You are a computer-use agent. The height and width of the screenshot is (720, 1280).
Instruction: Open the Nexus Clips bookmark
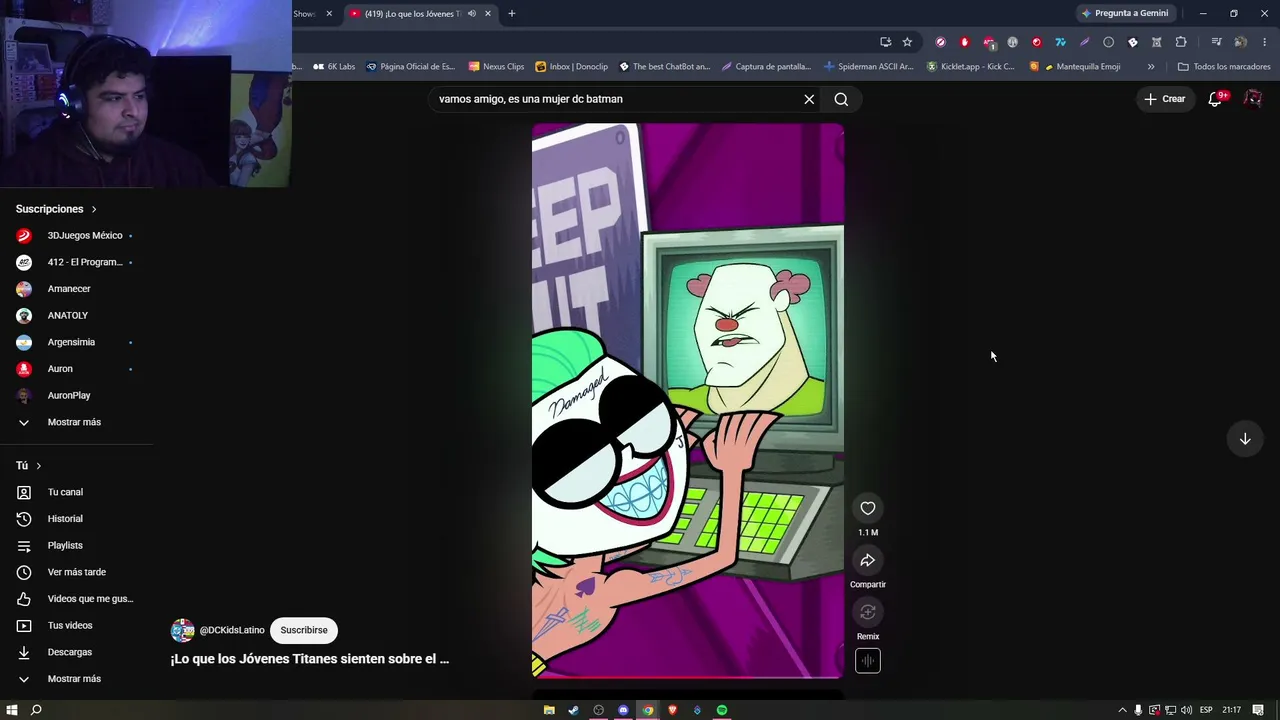497,67
